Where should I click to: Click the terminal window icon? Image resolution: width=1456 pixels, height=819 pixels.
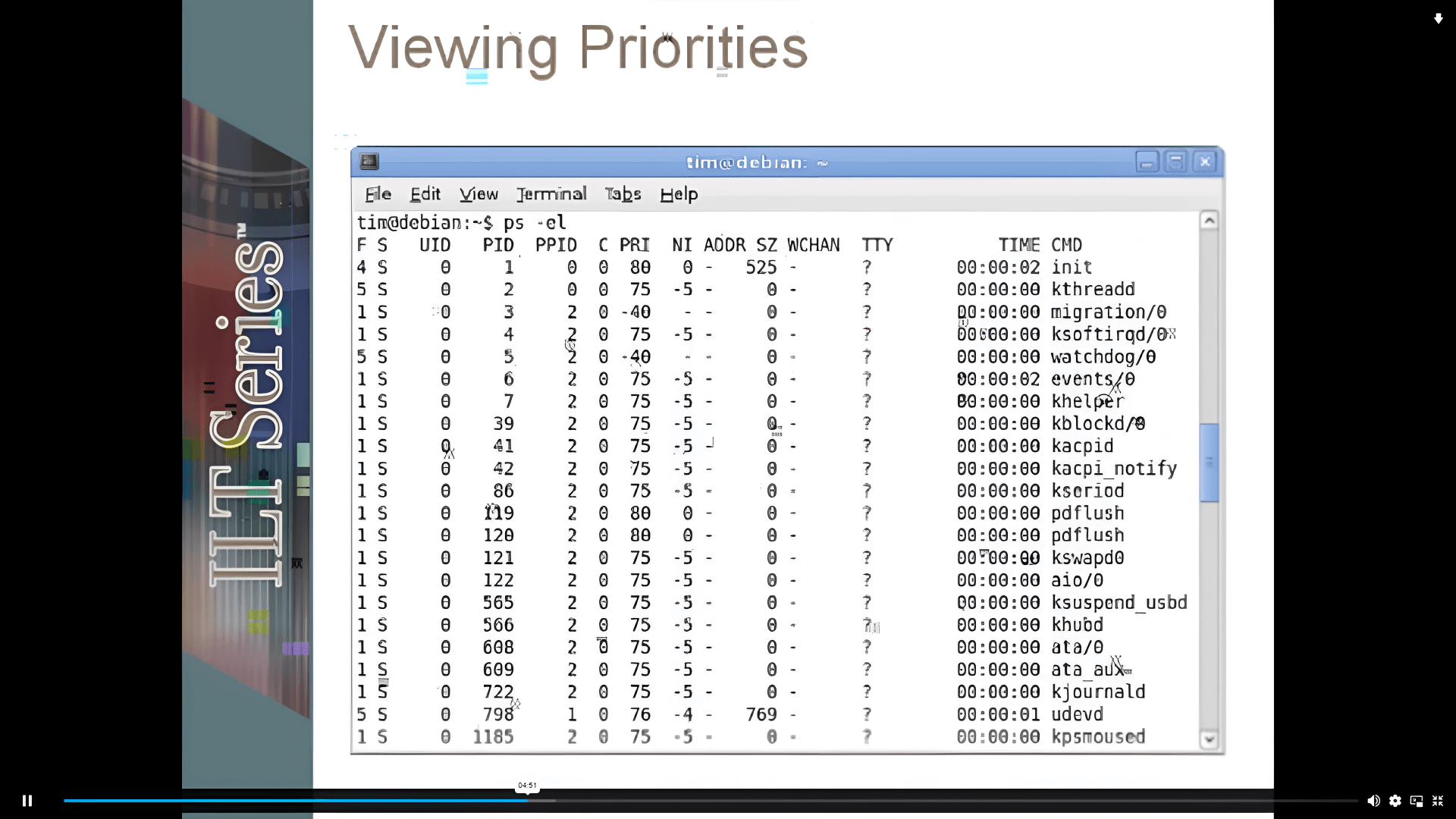368,161
